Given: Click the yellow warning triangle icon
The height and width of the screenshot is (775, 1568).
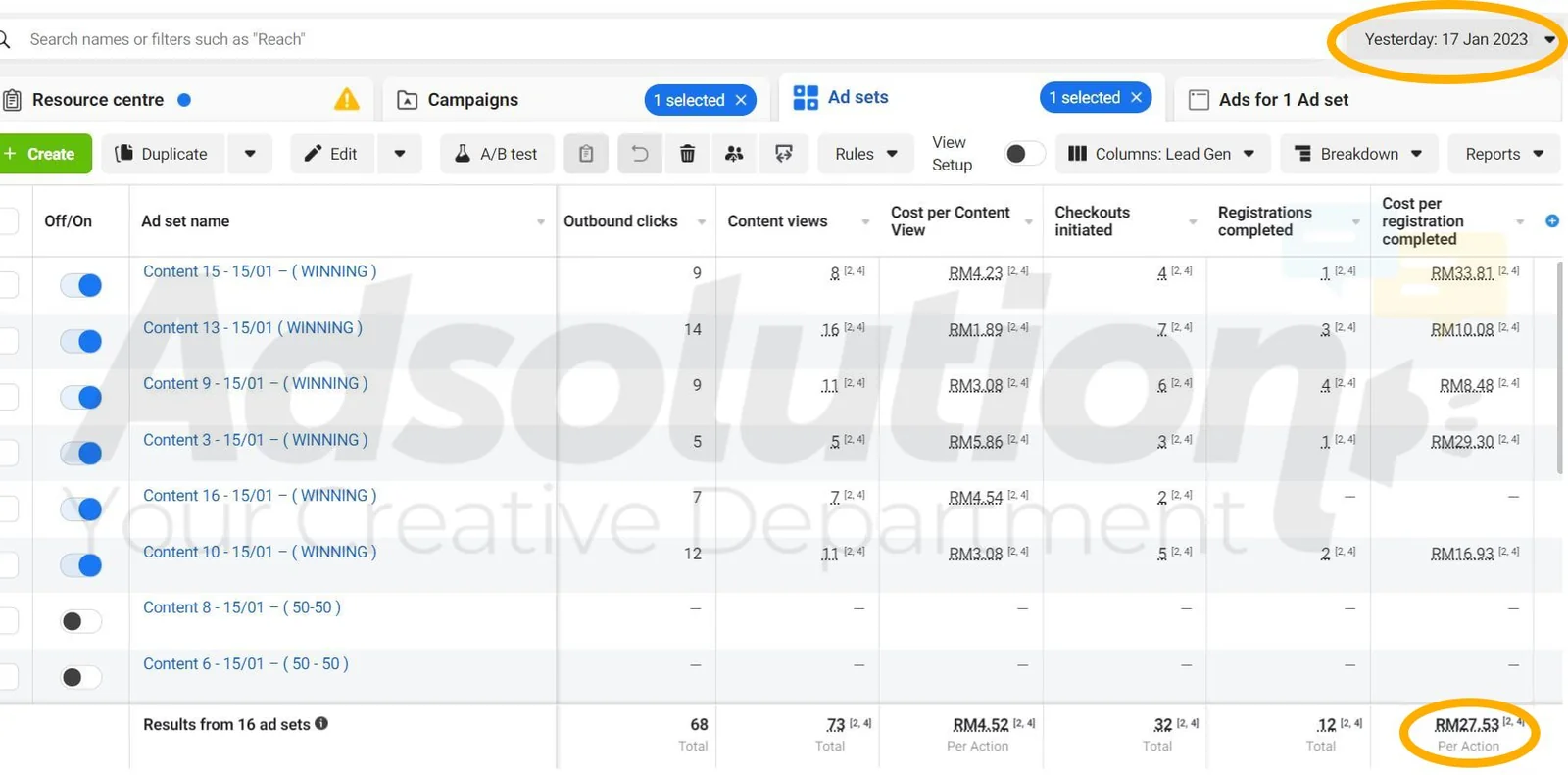Looking at the screenshot, I should (347, 99).
